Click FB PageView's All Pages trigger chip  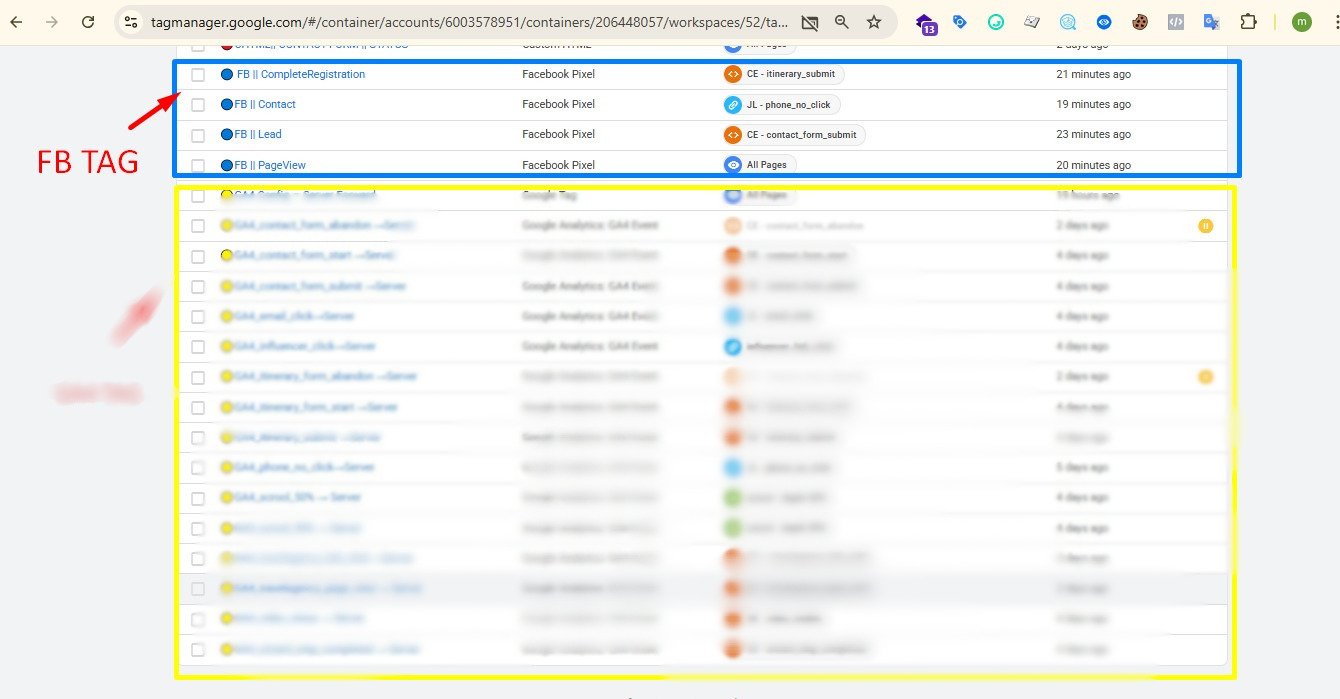(760, 165)
